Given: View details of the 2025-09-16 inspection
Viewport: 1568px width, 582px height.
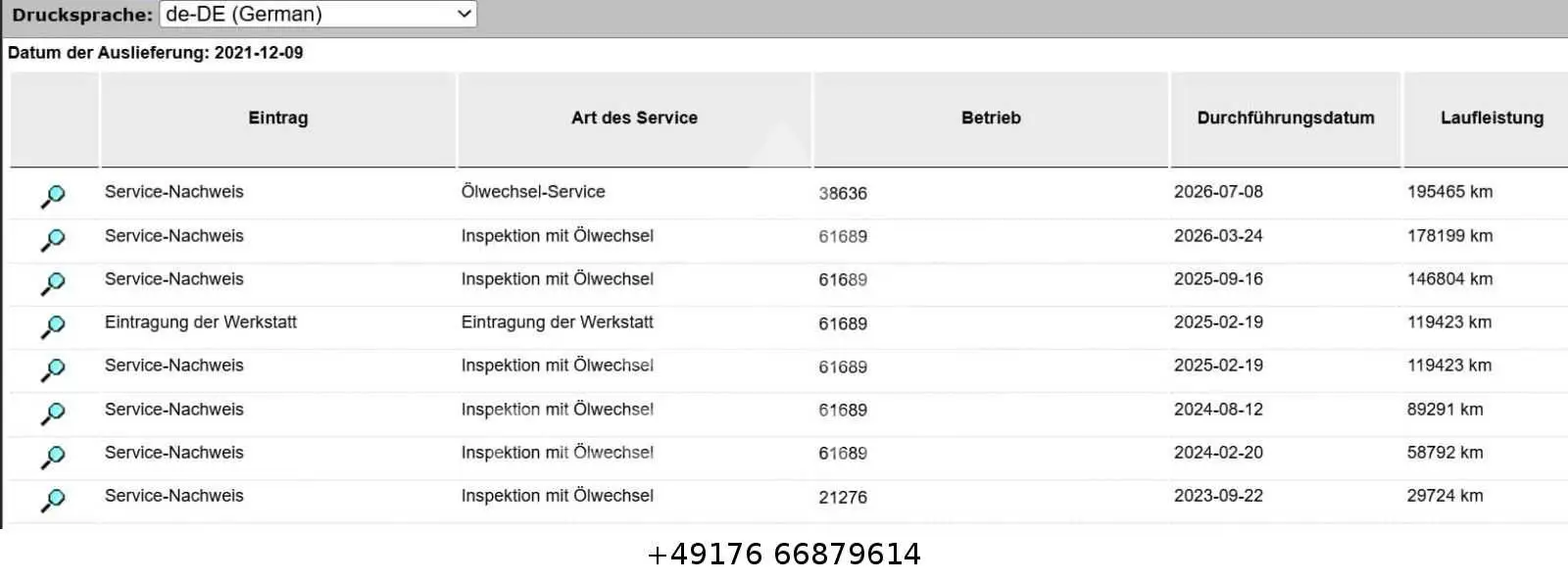Looking at the screenshot, I should coord(53,283).
